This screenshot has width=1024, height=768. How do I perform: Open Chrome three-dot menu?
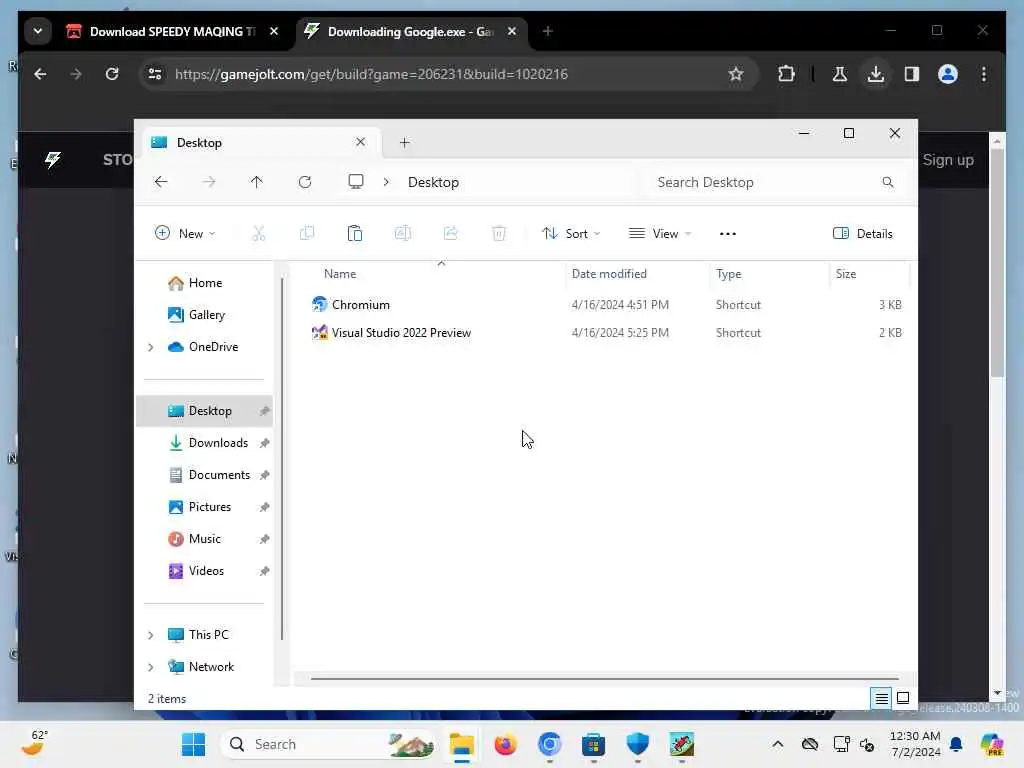pos(984,74)
